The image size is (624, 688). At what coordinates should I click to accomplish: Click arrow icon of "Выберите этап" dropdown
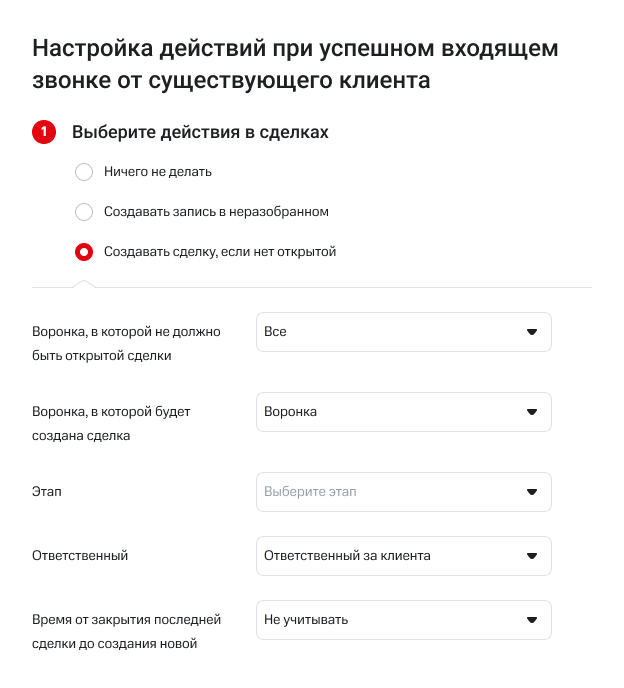pyautogui.click(x=532, y=492)
